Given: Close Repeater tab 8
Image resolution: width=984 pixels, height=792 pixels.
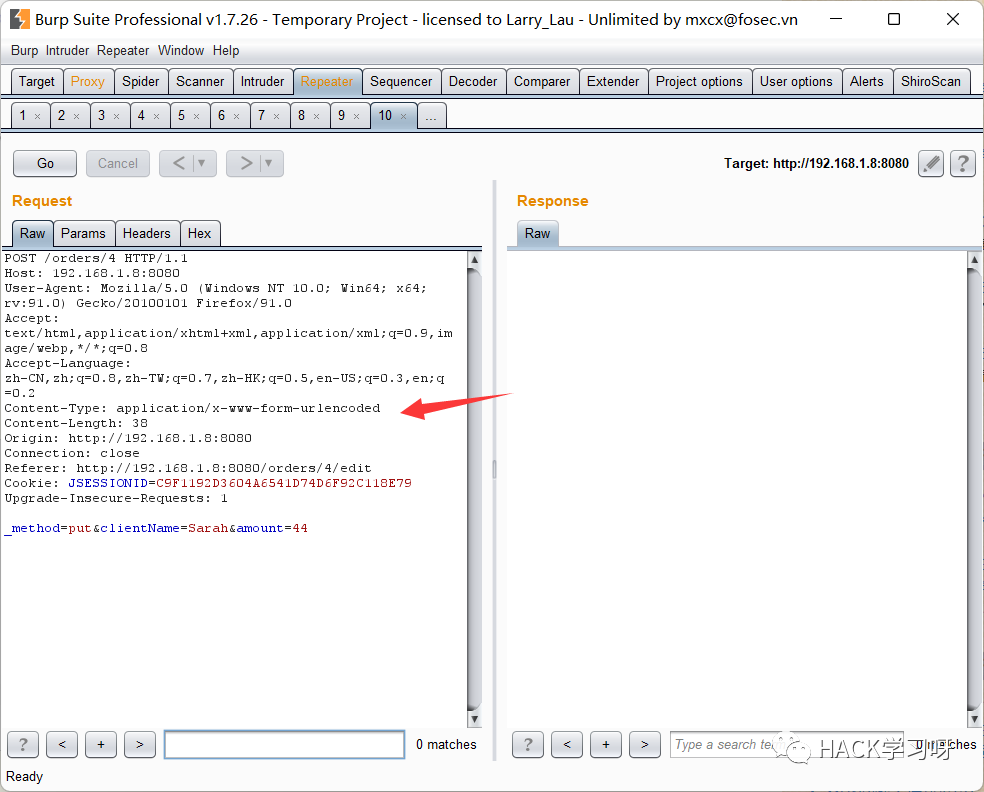Looking at the screenshot, I should coord(317,116).
